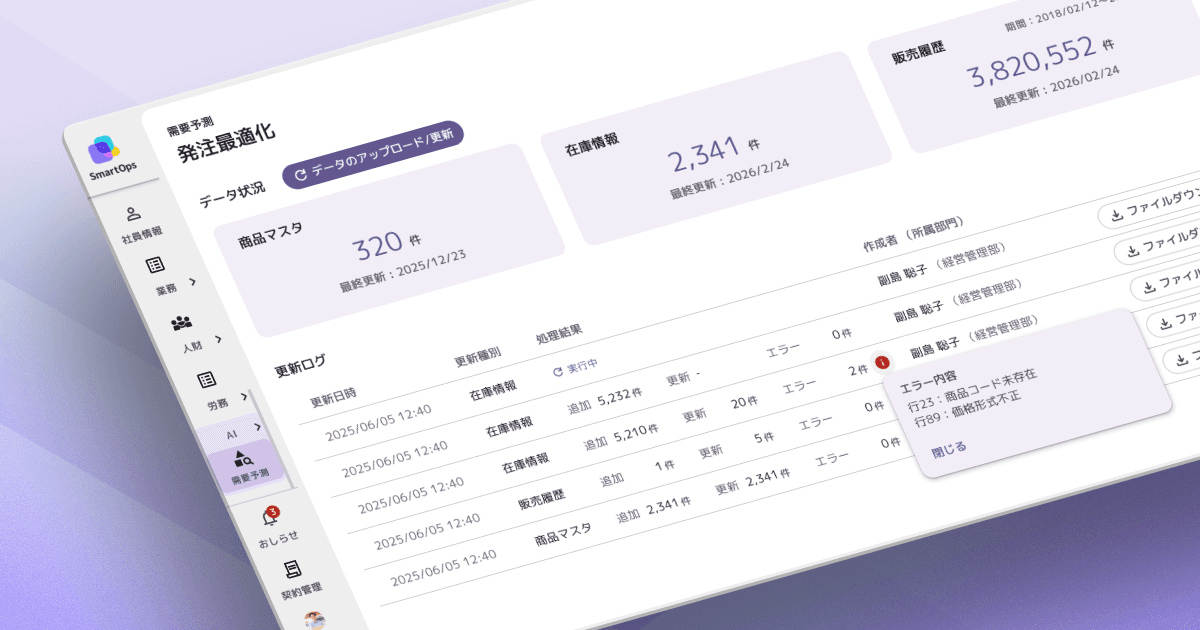1200x630 pixels.
Task: Select the 労務 list icon in sidebar
Action: 207,380
